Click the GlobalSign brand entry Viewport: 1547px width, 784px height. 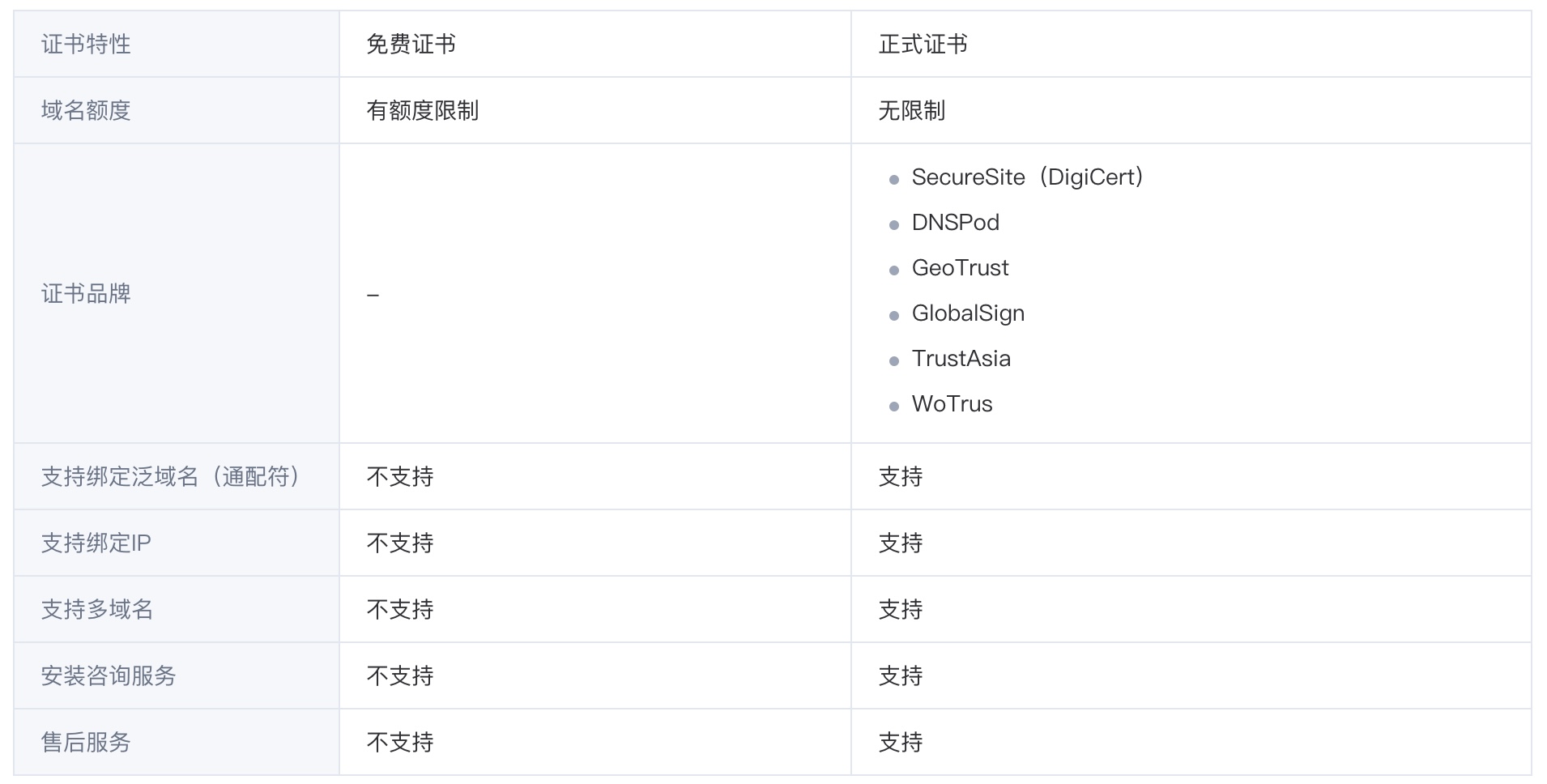[968, 313]
